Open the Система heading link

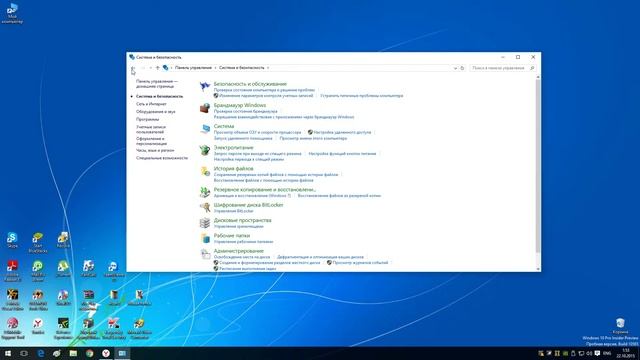point(224,126)
